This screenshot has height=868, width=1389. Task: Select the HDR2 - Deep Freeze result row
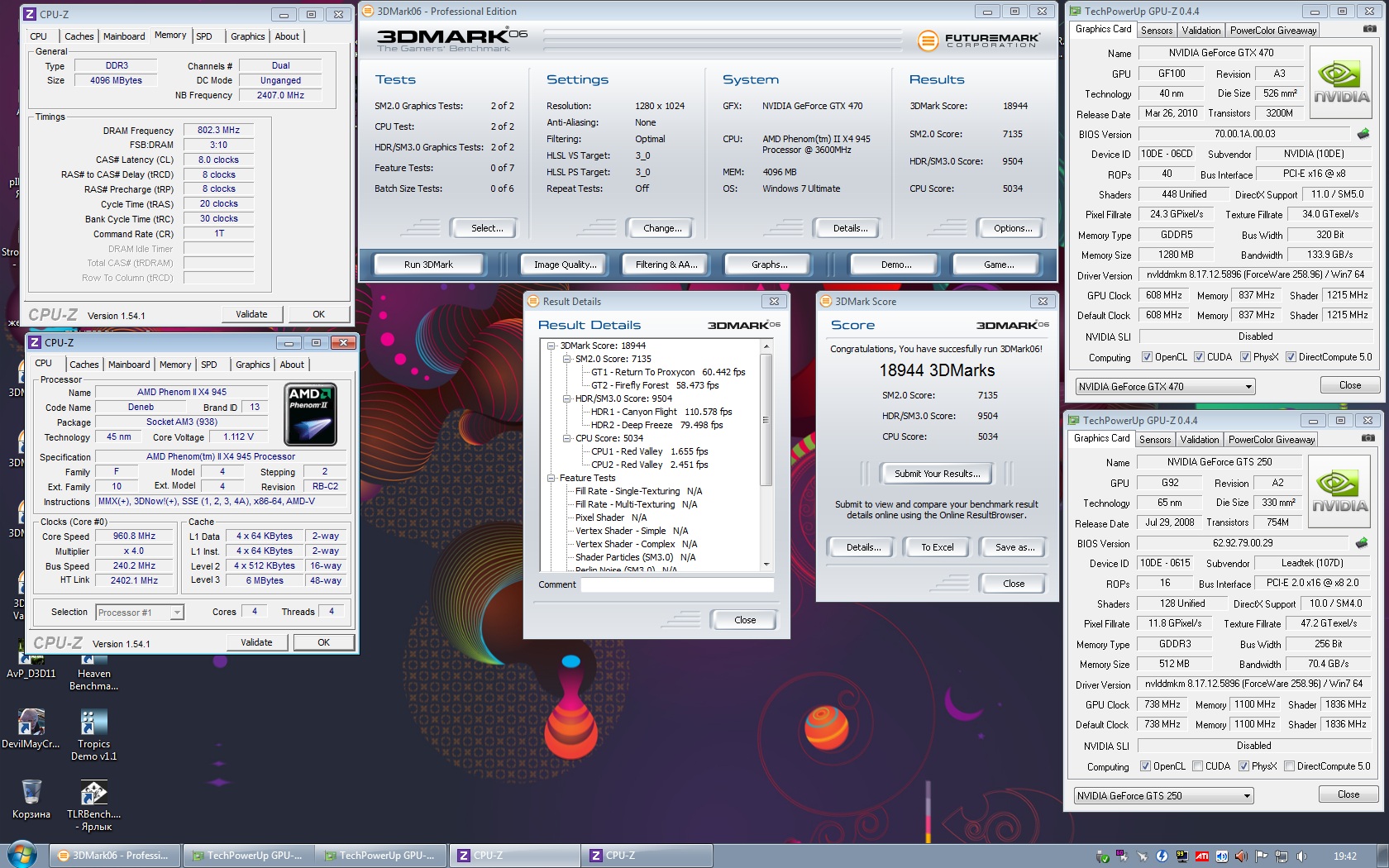pyautogui.click(x=656, y=425)
